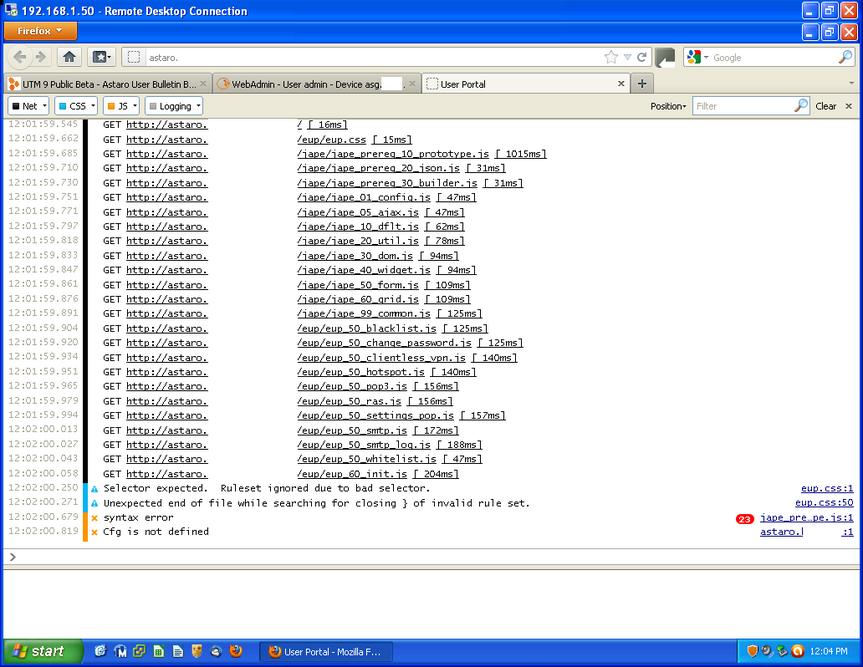Bookmark this page with the star outline

pos(611,57)
